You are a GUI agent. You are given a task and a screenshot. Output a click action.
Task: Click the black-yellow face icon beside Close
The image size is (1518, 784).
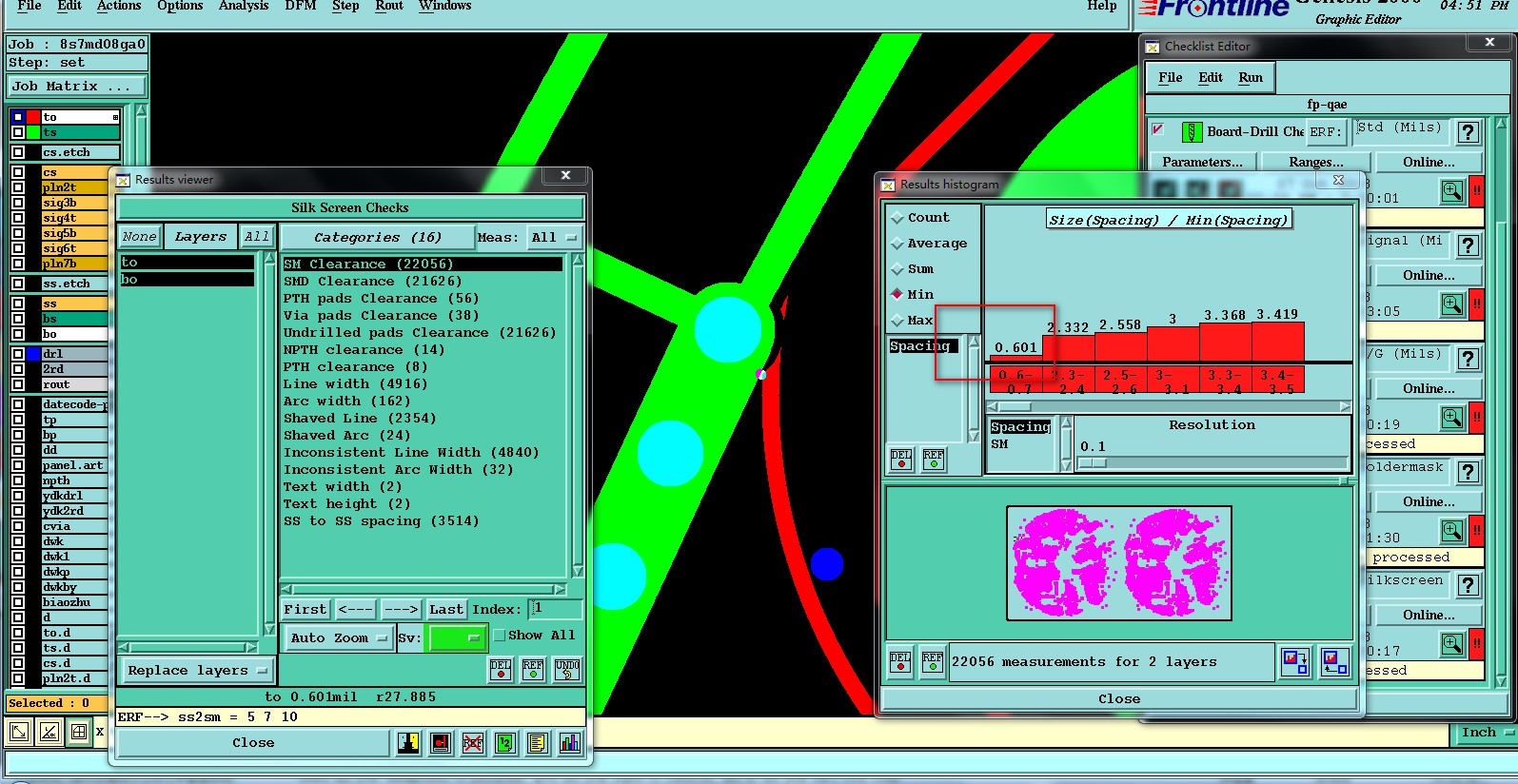[409, 743]
